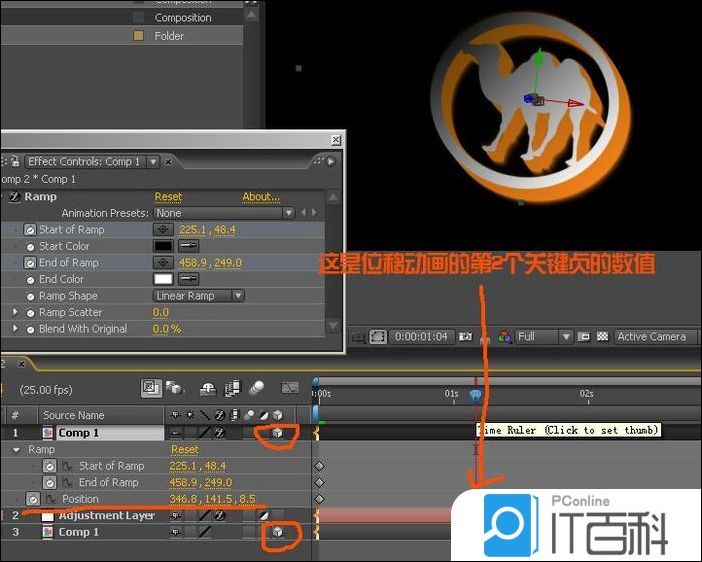702x562 pixels.
Task: Click the Effect column header fx icon
Action: click(219, 415)
